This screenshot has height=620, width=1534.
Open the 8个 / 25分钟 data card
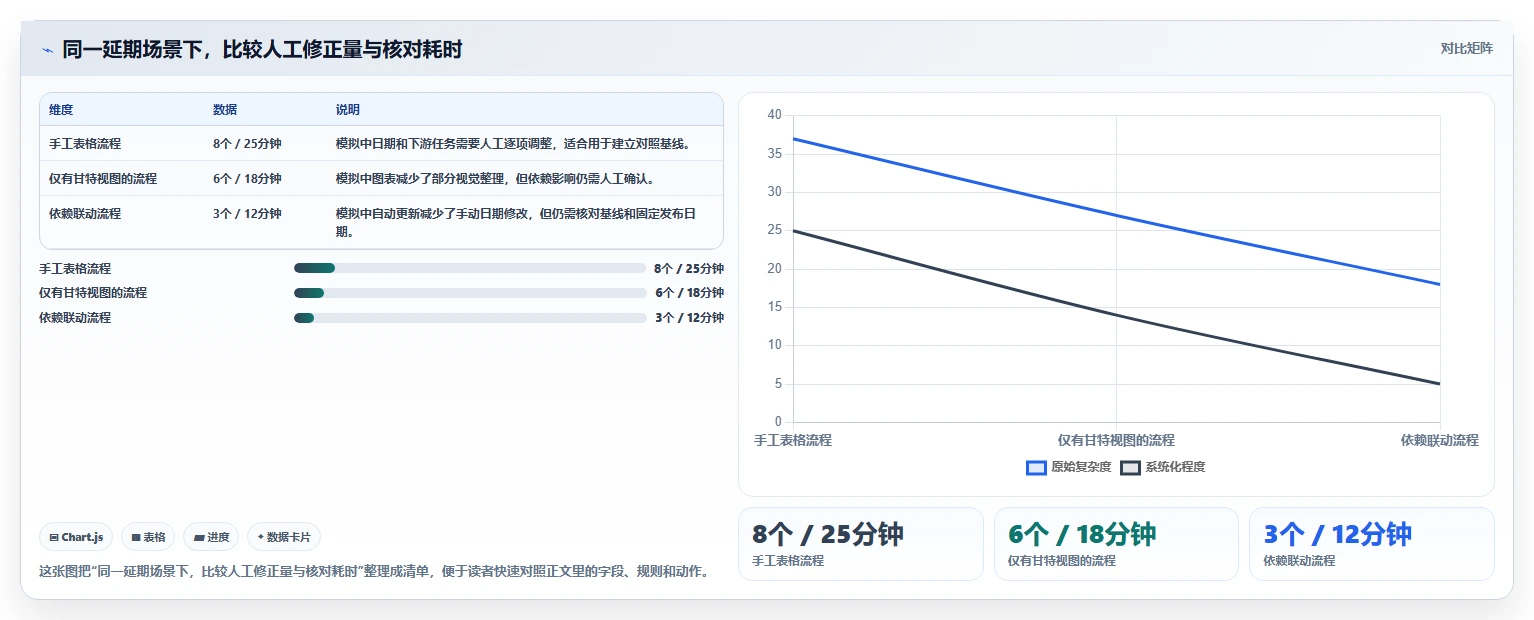tap(861, 544)
